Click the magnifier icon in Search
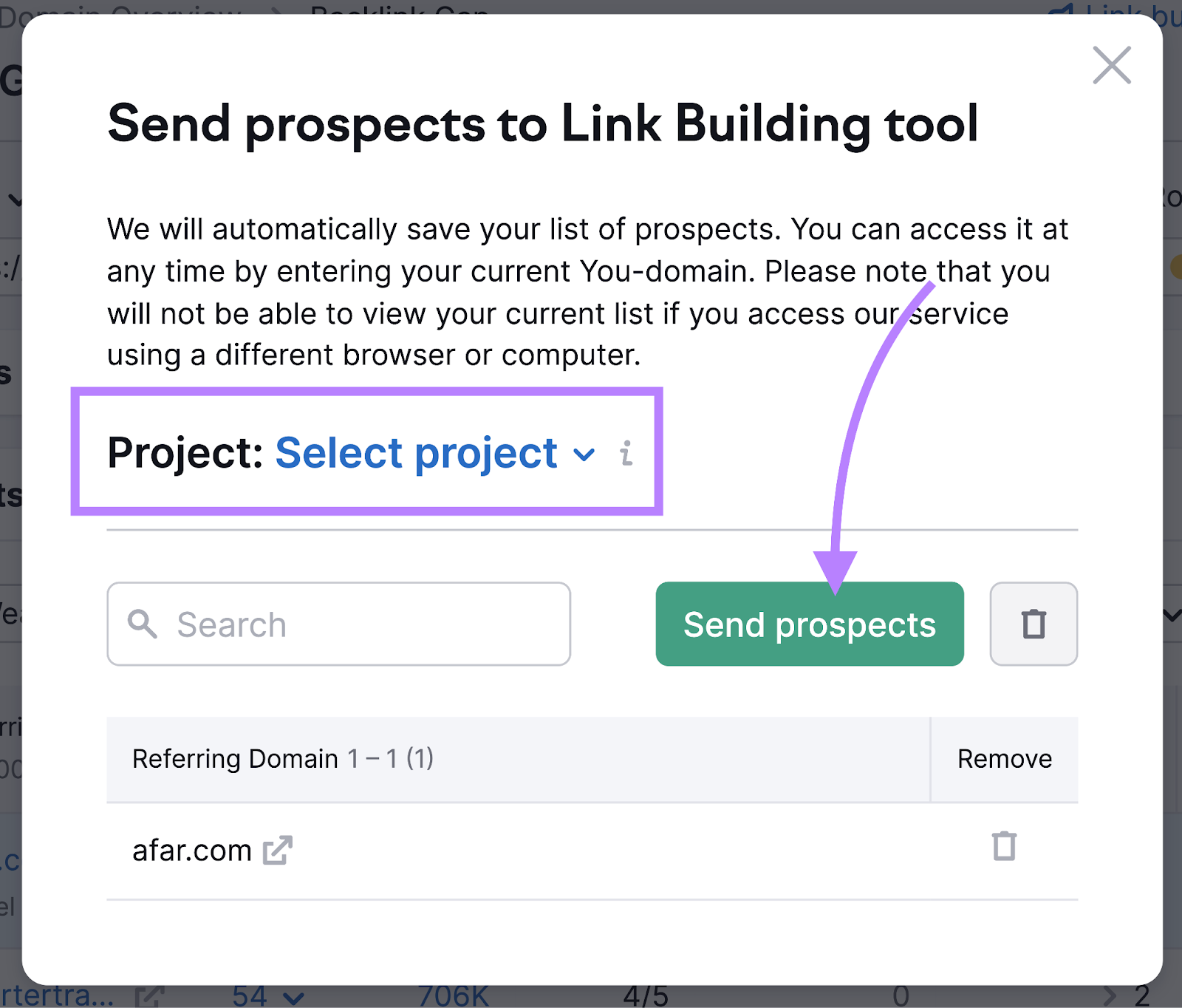 [x=143, y=624]
